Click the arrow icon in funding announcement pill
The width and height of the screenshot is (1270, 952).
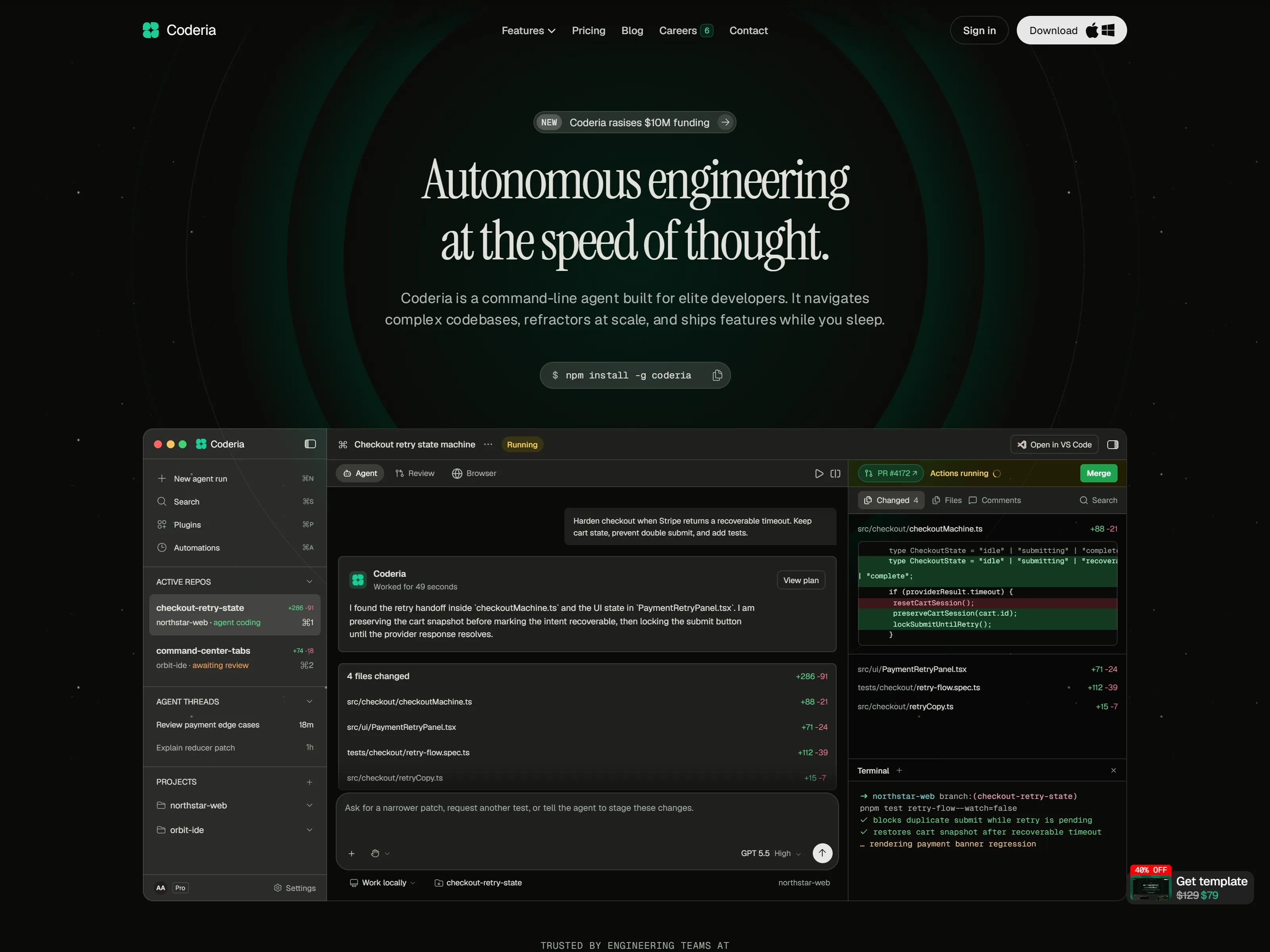pos(725,122)
